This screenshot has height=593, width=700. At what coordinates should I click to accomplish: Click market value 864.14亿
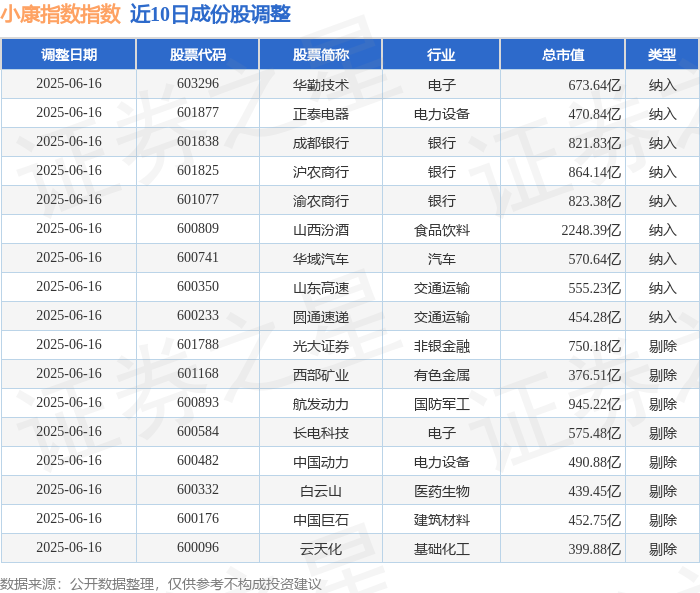(x=594, y=171)
